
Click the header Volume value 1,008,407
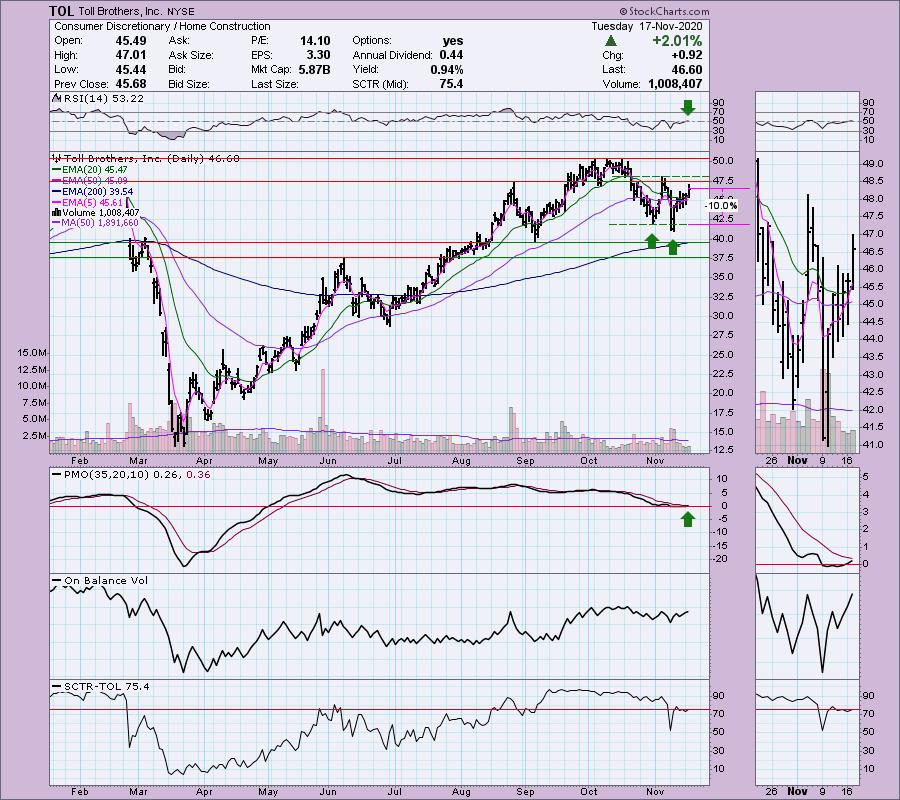click(x=675, y=84)
